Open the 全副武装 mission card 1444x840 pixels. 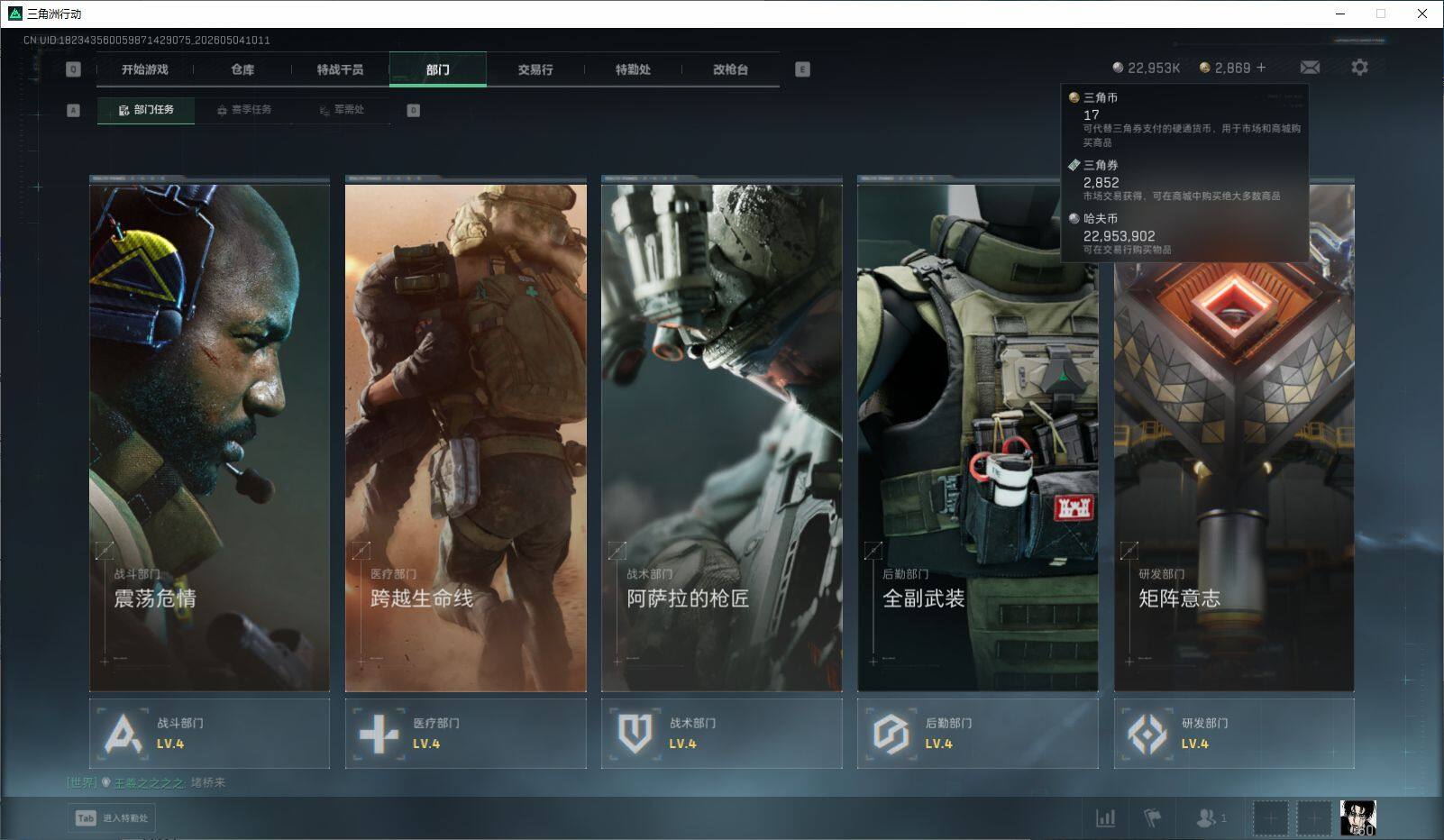978,434
